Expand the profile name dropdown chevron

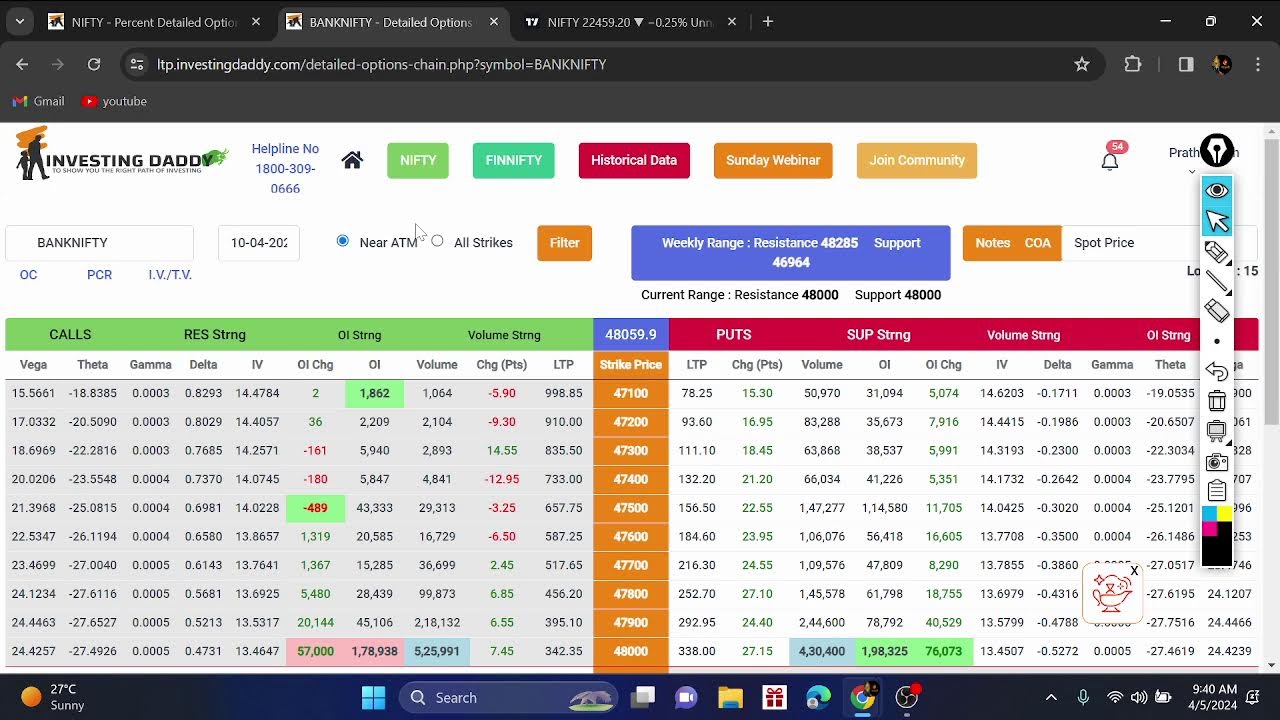click(x=1191, y=171)
